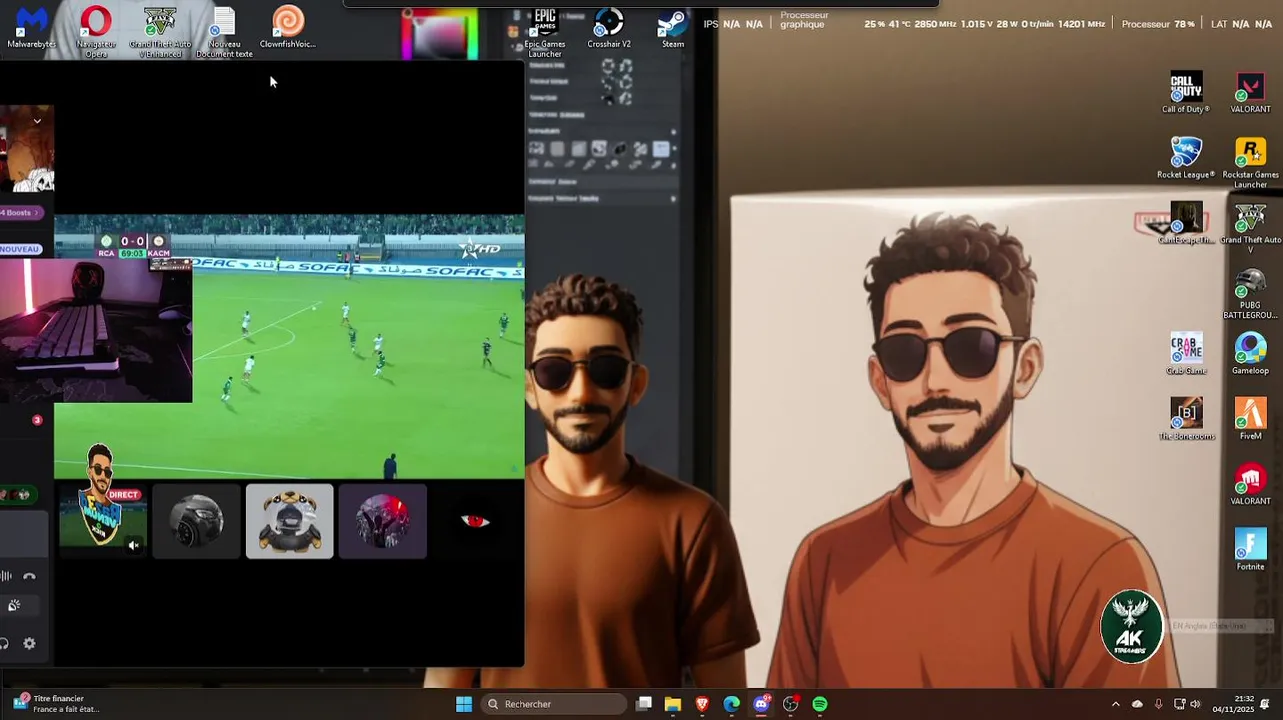1283x720 pixels.
Task: Open The Backrooms desktop shortcut
Action: pos(1186,419)
